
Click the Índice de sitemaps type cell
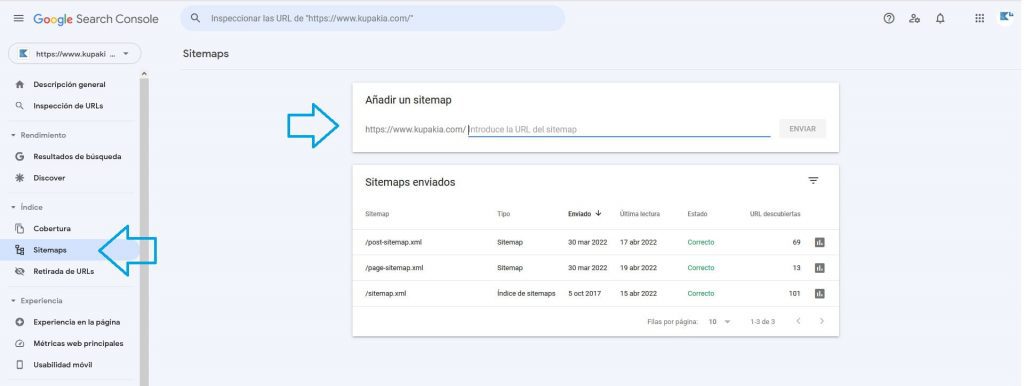[526, 294]
